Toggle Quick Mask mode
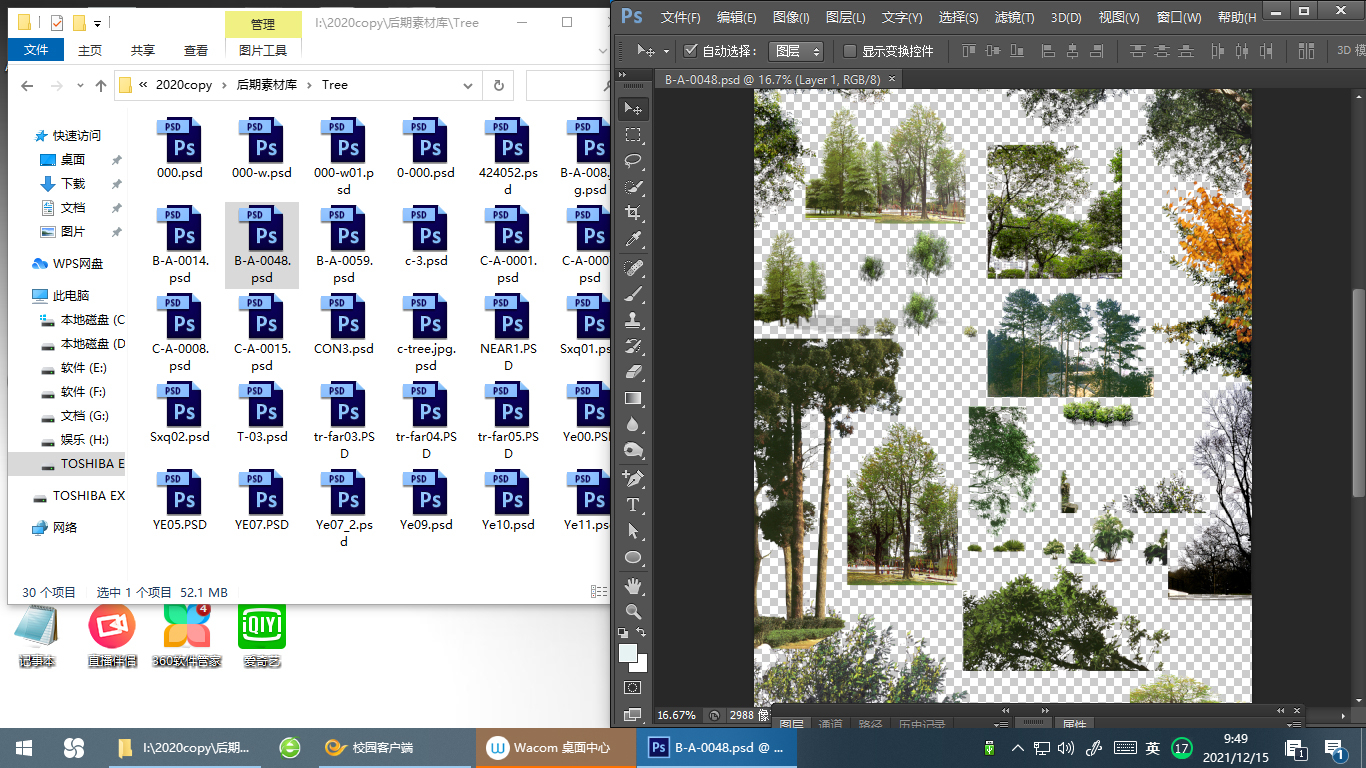 point(633,687)
